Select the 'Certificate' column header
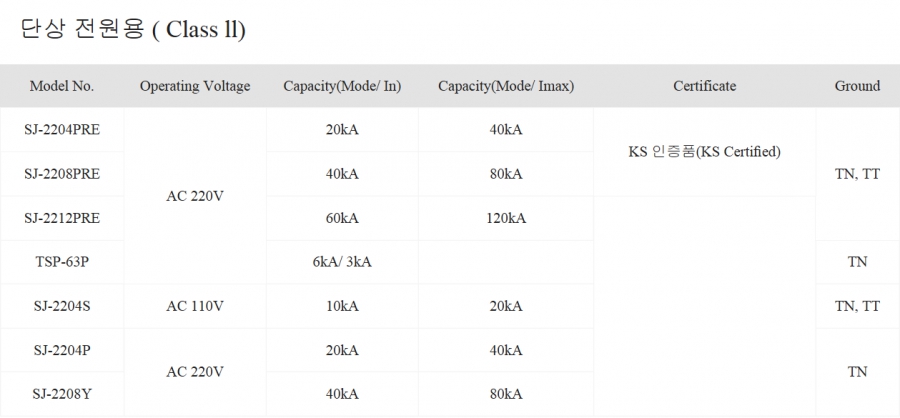 [x=704, y=86]
